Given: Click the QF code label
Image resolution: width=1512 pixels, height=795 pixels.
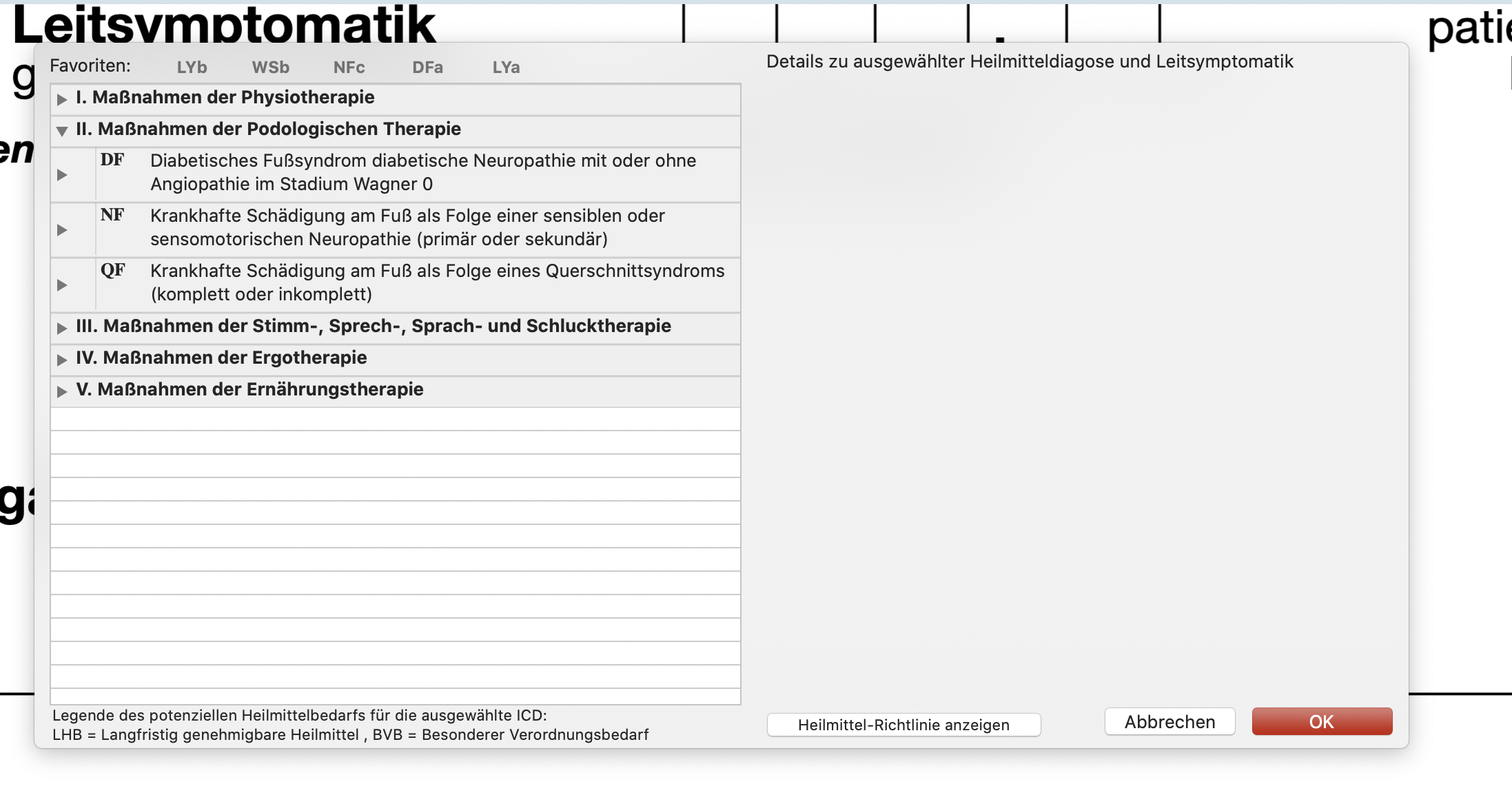Looking at the screenshot, I should [x=113, y=270].
